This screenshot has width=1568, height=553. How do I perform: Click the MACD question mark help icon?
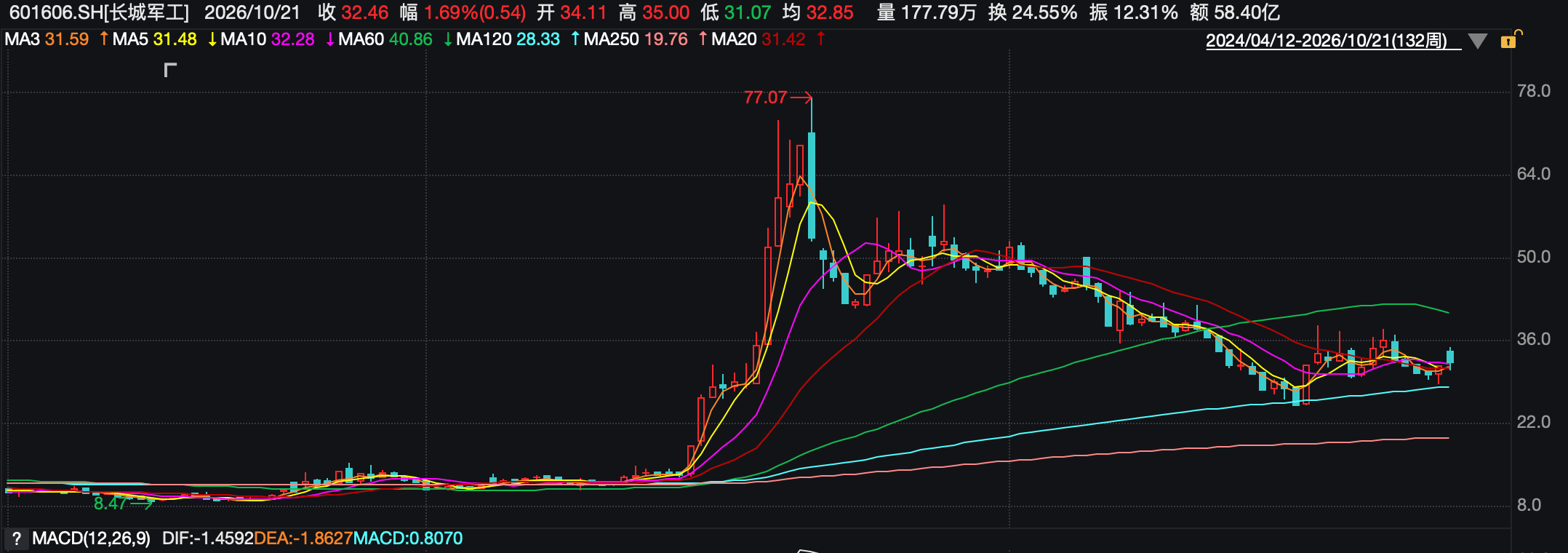tap(16, 538)
